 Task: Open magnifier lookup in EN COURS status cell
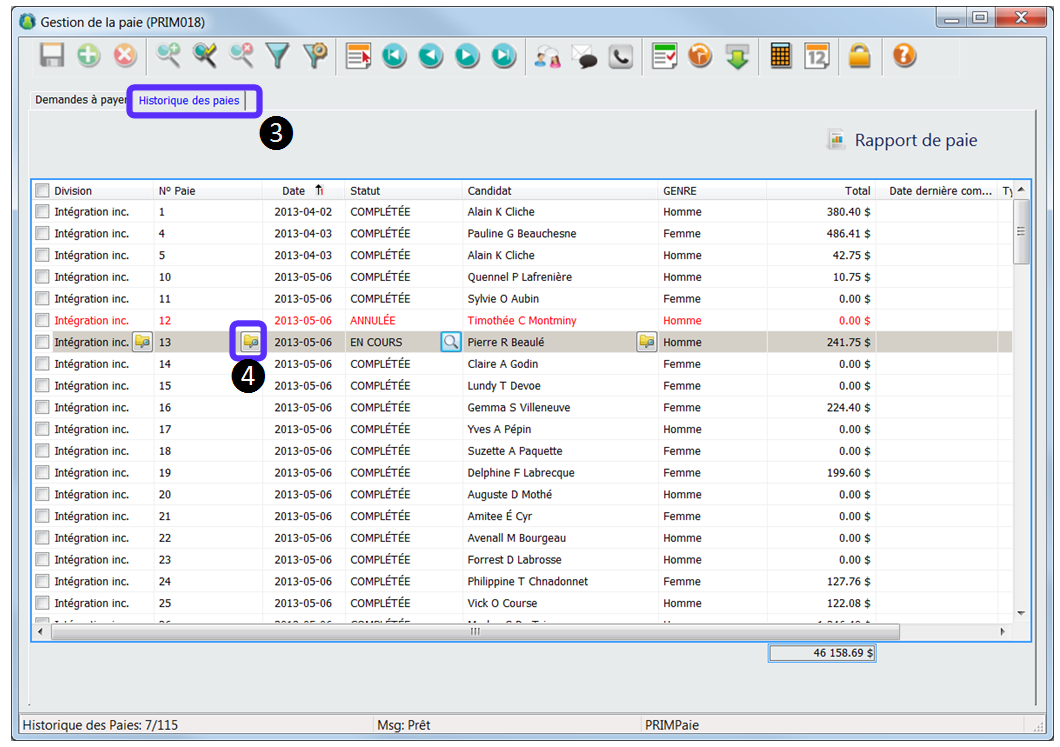[x=451, y=342]
